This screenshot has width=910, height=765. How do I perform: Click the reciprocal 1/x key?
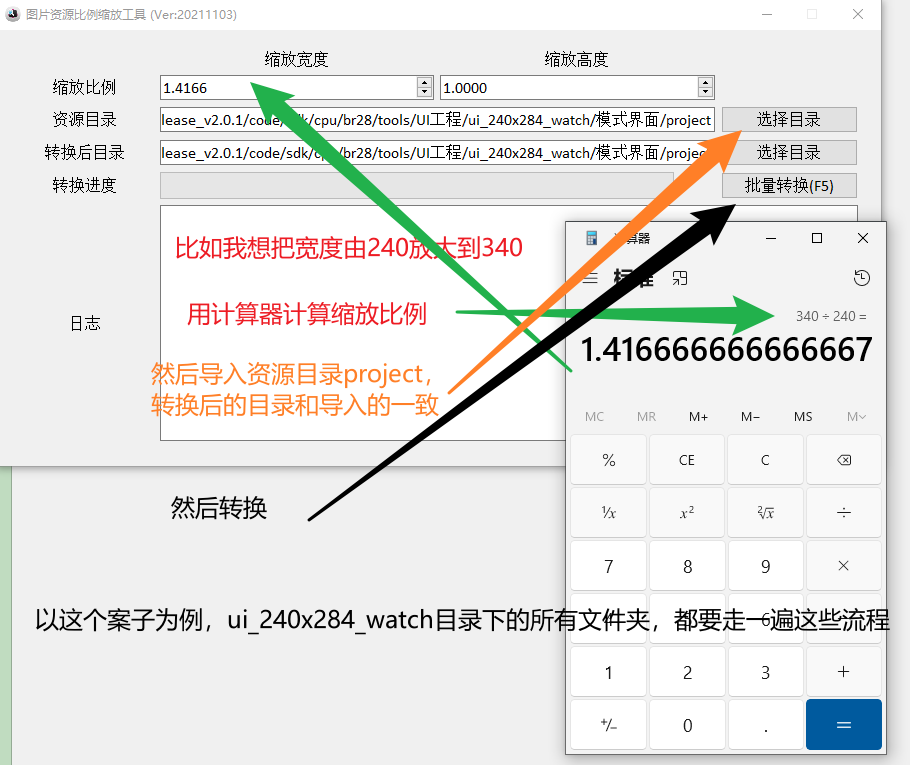click(608, 513)
